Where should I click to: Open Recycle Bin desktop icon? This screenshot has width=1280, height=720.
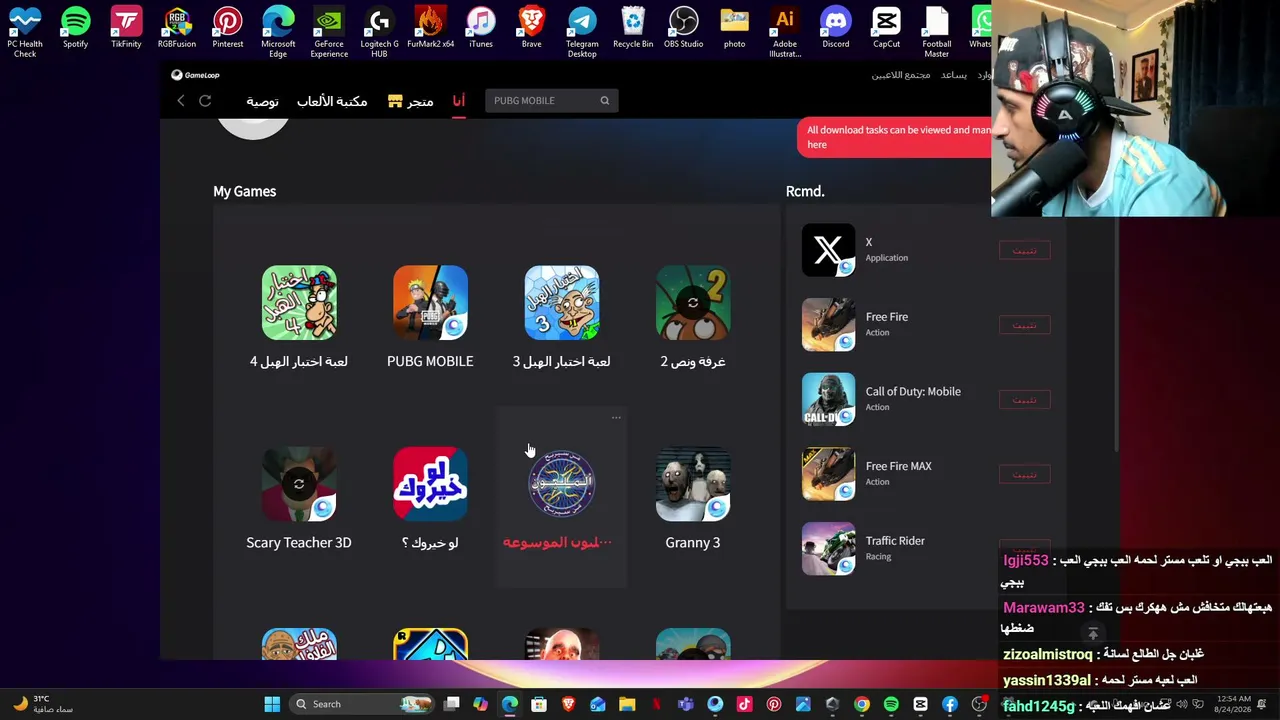(x=633, y=28)
